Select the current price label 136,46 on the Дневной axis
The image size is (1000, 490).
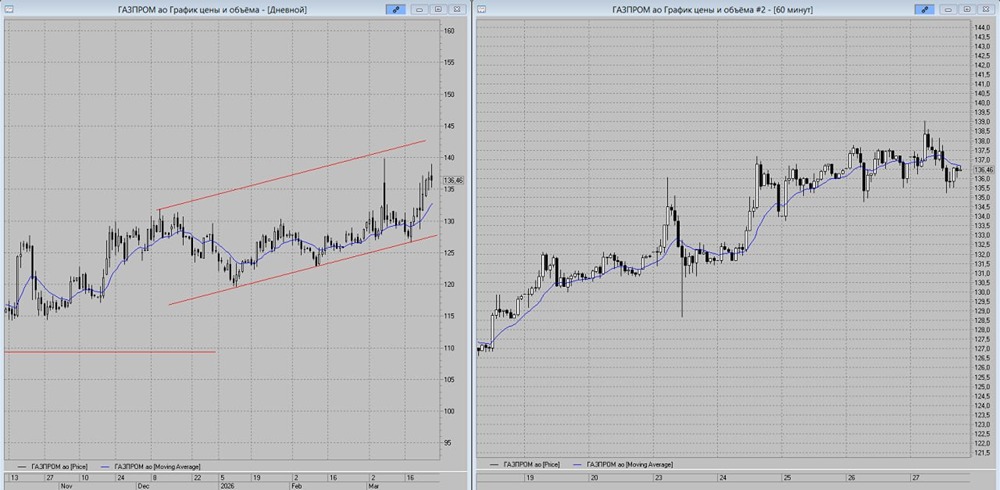(x=455, y=181)
